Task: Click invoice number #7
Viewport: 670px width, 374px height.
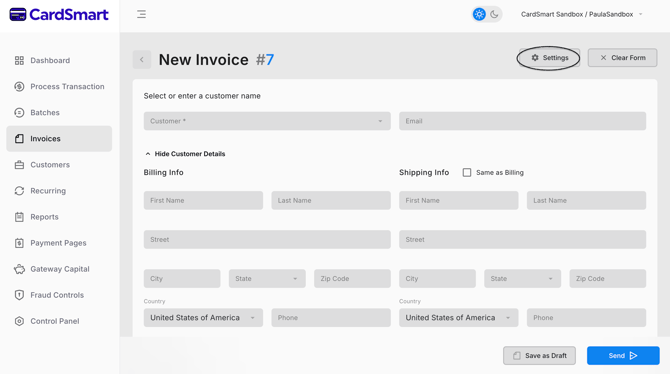Action: (265, 60)
